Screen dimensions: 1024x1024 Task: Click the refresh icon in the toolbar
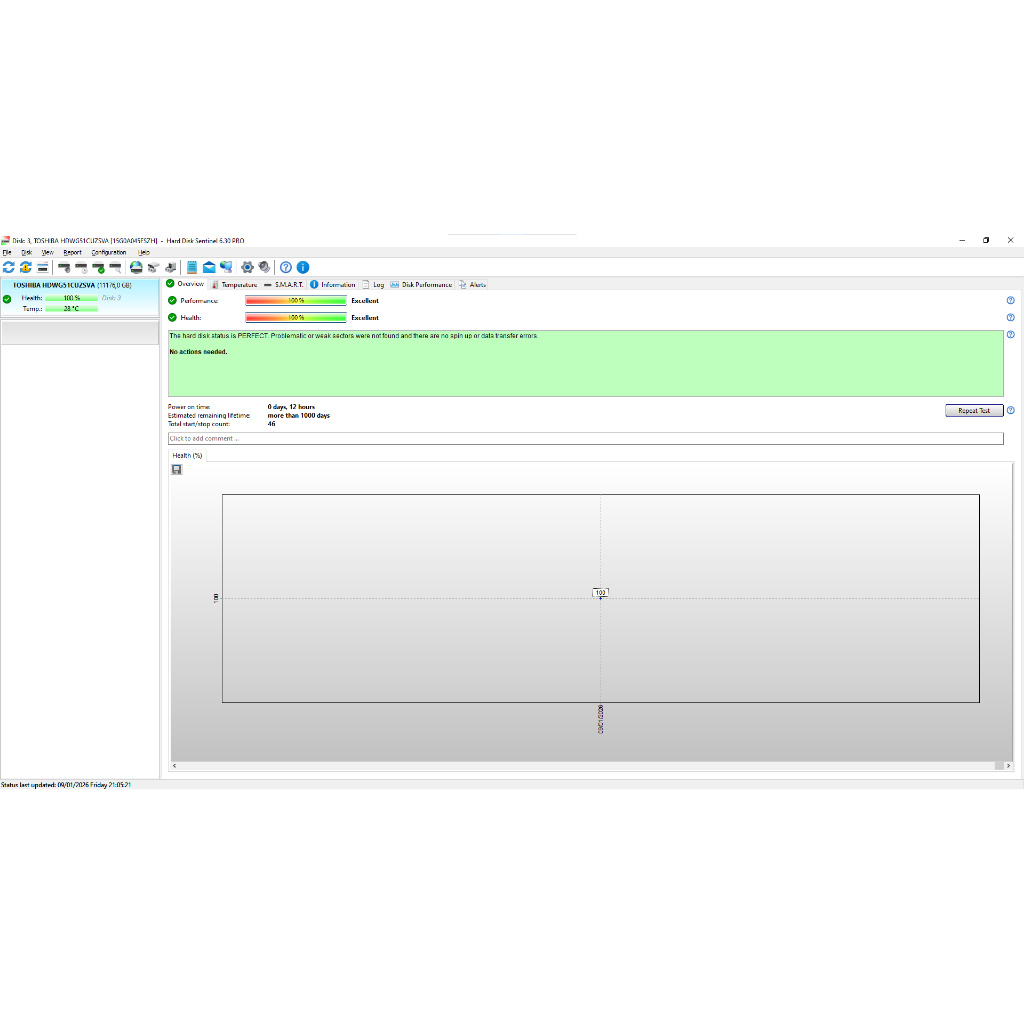click(x=9, y=267)
